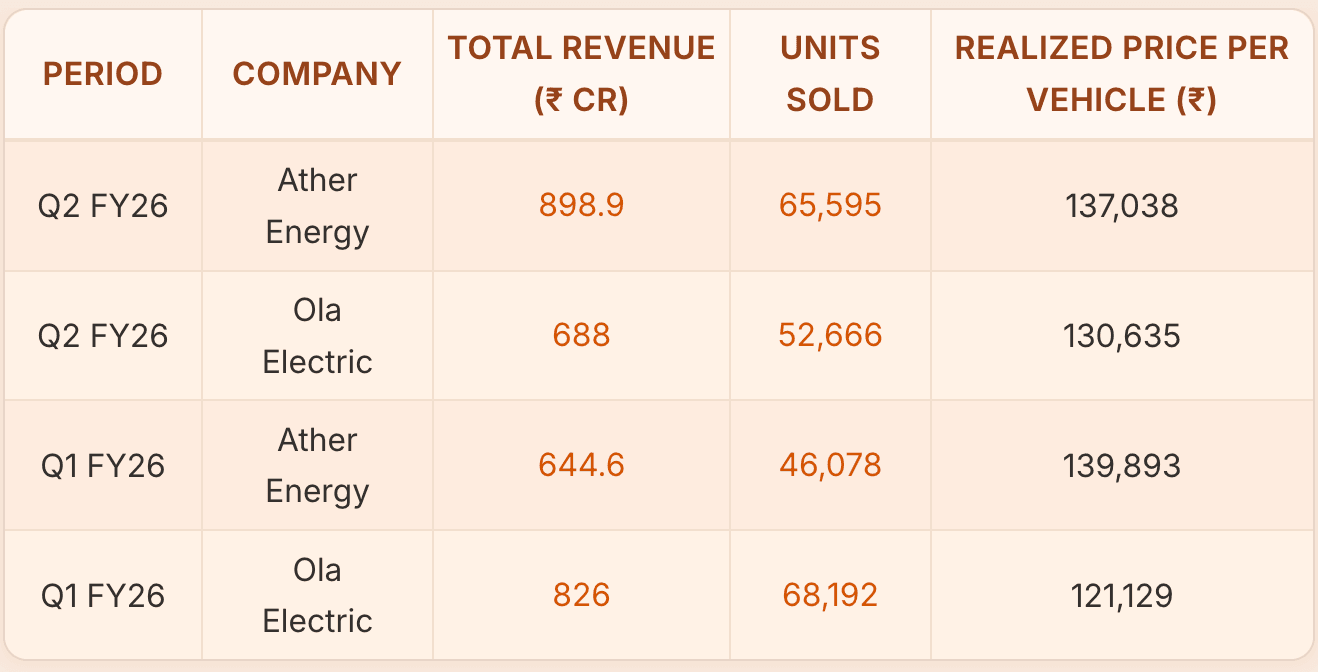Click realized price value 137,038
This screenshot has height=672, width=1318.
(1121, 206)
